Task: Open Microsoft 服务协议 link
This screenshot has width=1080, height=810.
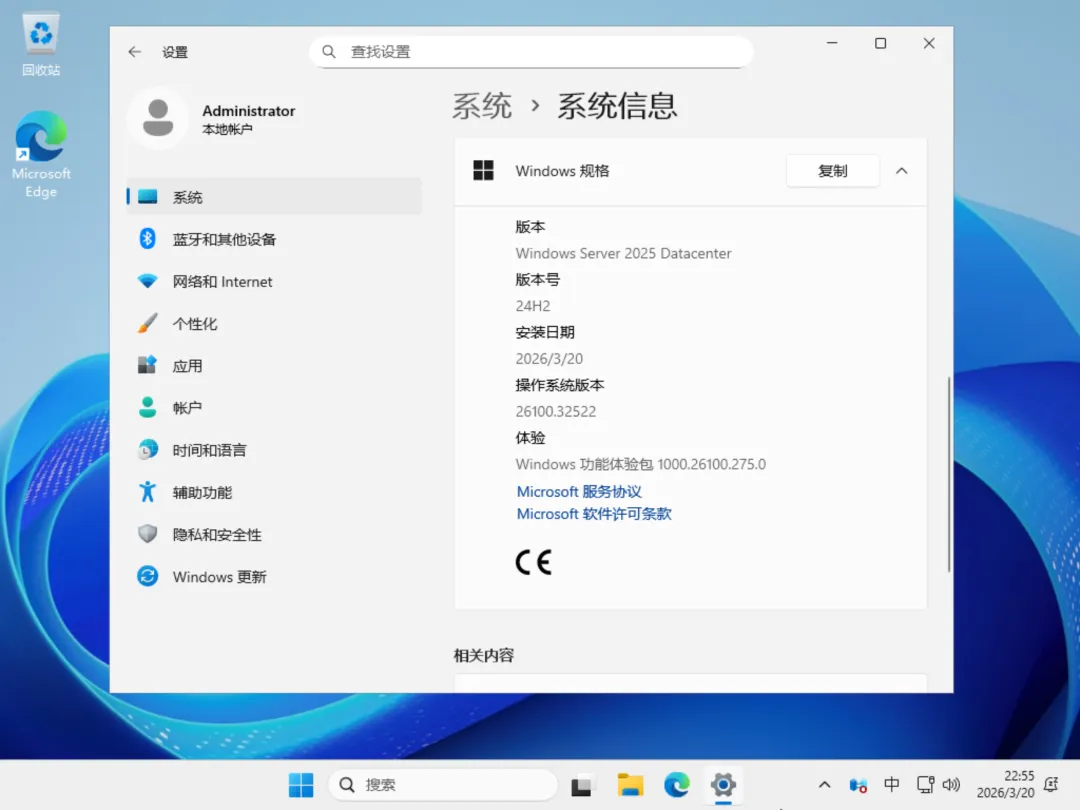Action: (579, 491)
